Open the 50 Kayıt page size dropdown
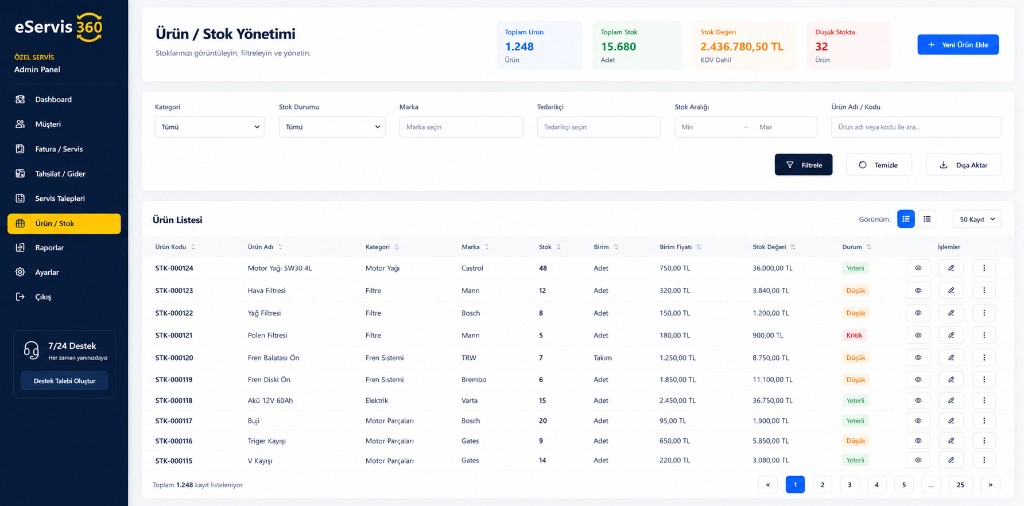Viewport: 1024px width, 506px height. click(977, 219)
